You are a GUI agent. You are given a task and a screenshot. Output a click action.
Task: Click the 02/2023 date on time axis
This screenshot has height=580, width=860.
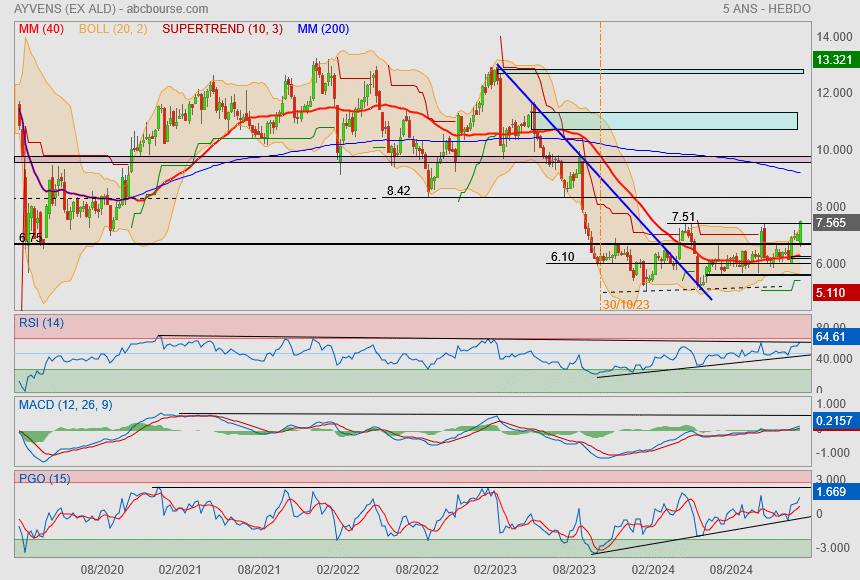[494, 570]
